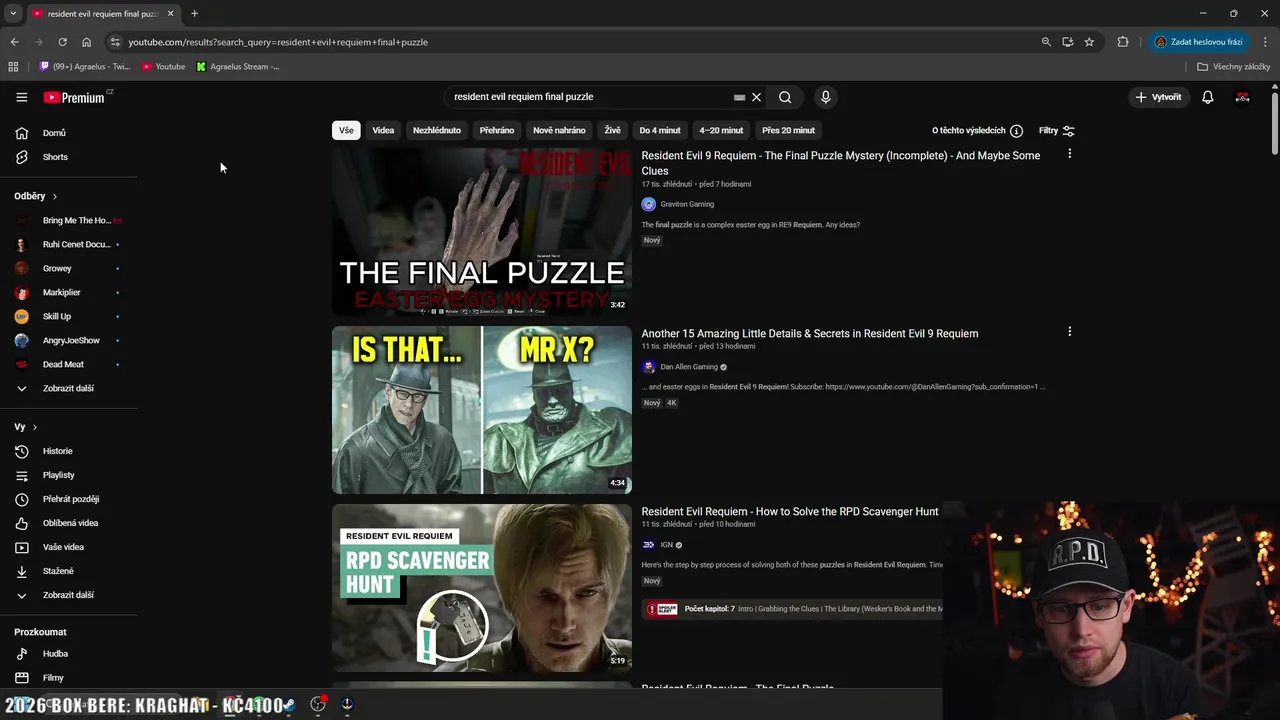Image resolution: width=1280 pixels, height=720 pixels.
Task: Open the Dan Allen Gaming channel avatar
Action: [648, 367]
